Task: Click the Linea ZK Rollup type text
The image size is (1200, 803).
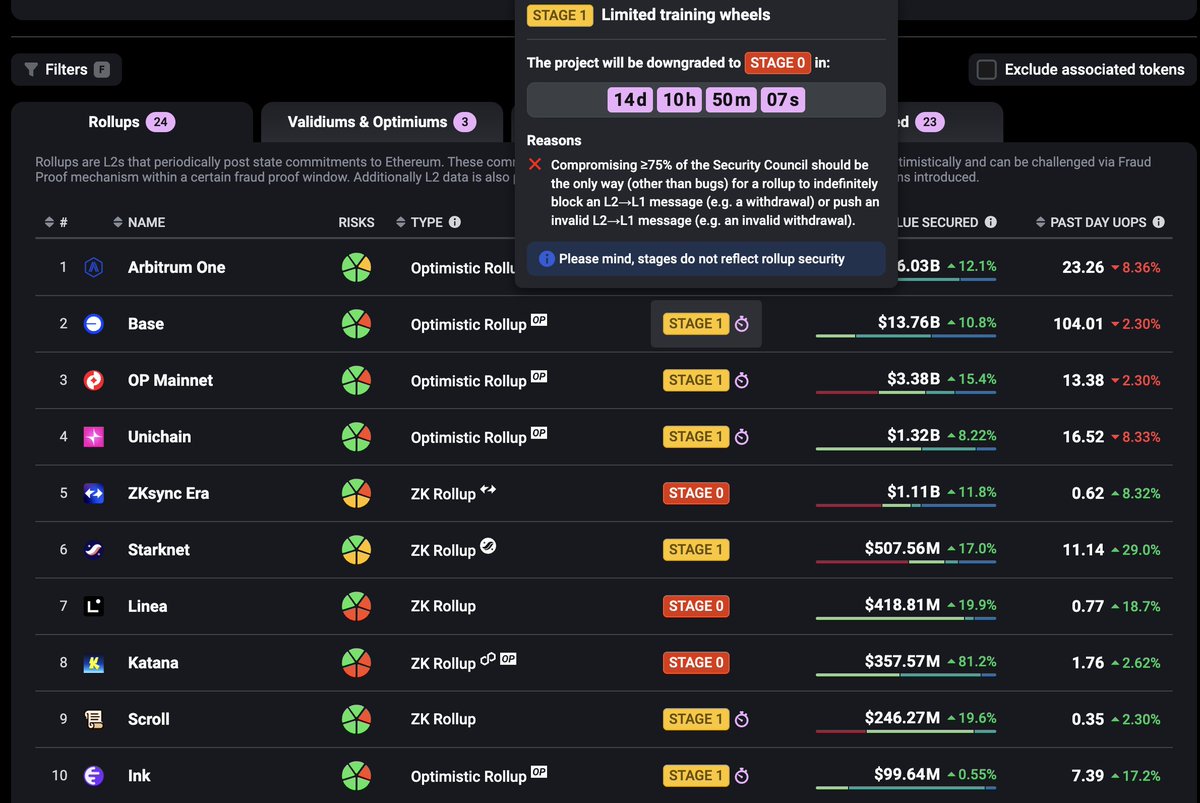Action: pyautogui.click(x=443, y=606)
